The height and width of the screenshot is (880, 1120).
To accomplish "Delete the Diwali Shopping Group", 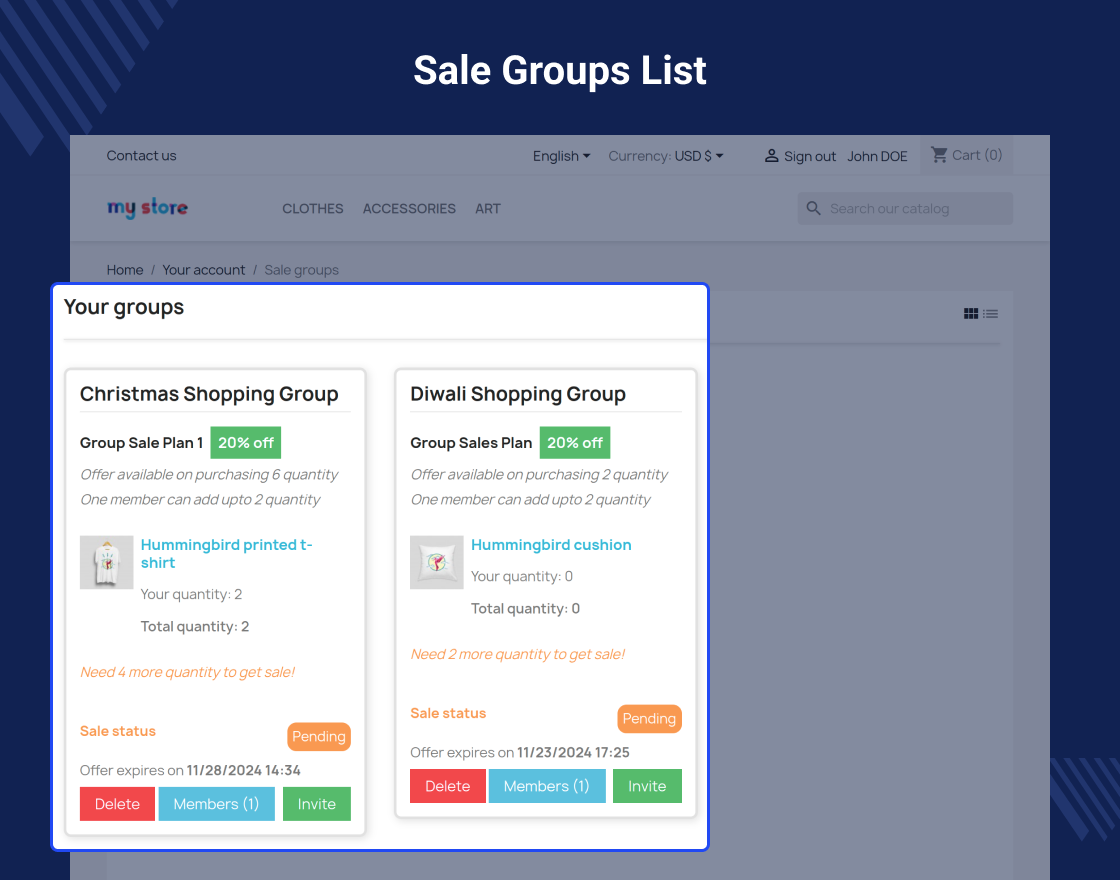I will pos(448,786).
